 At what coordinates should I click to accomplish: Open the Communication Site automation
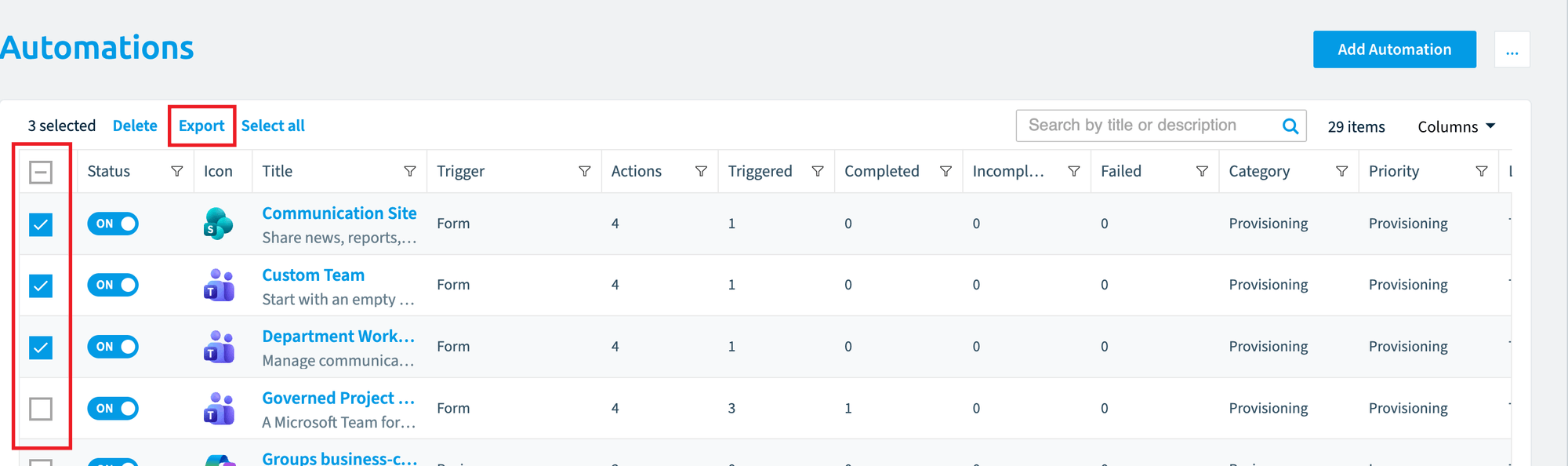pyautogui.click(x=339, y=213)
